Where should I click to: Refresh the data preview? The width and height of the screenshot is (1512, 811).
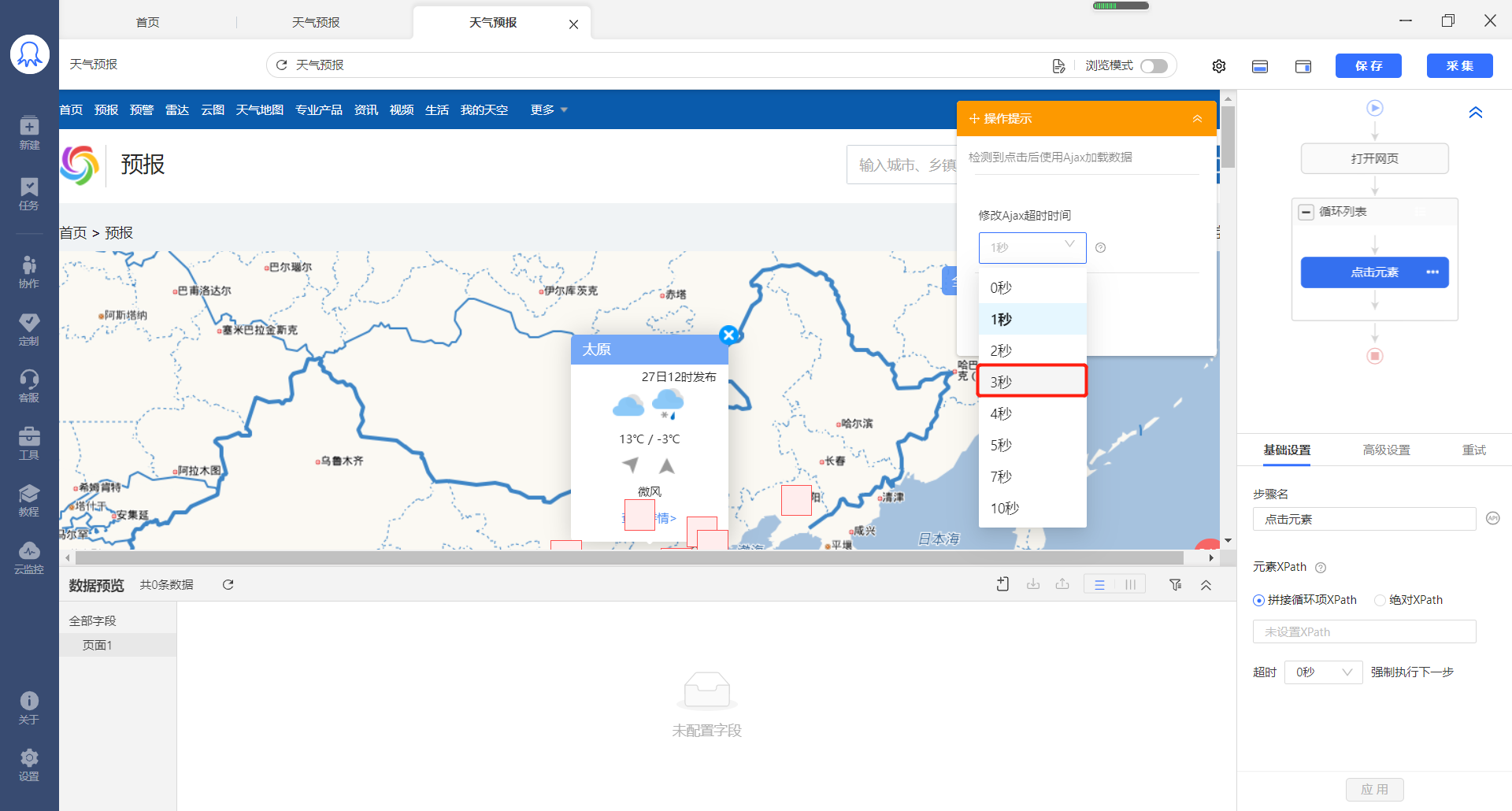tap(228, 584)
